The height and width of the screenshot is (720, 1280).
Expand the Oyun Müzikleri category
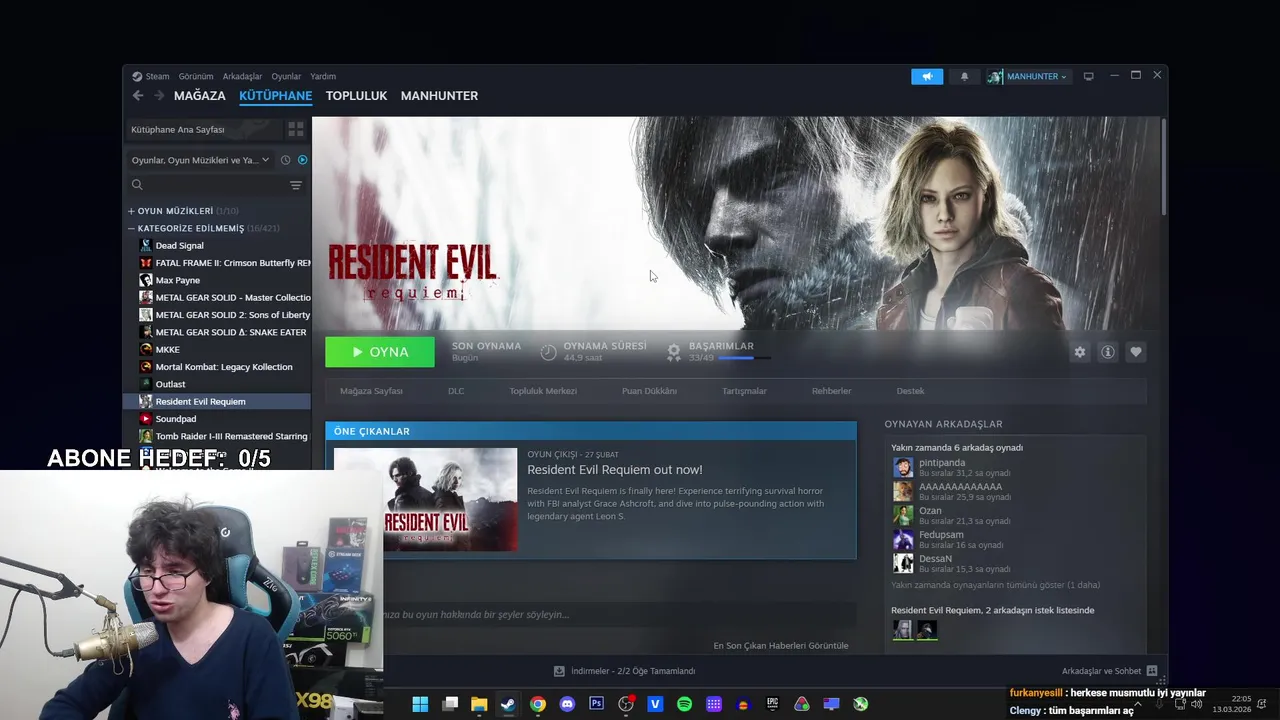click(131, 211)
